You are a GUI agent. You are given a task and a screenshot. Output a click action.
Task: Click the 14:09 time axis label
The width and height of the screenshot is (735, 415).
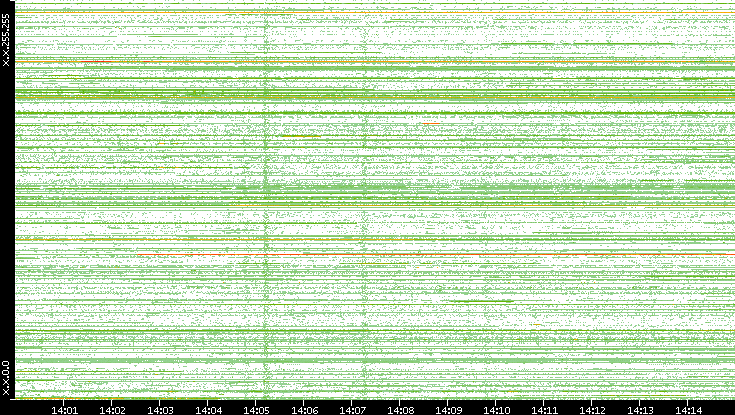[448, 410]
